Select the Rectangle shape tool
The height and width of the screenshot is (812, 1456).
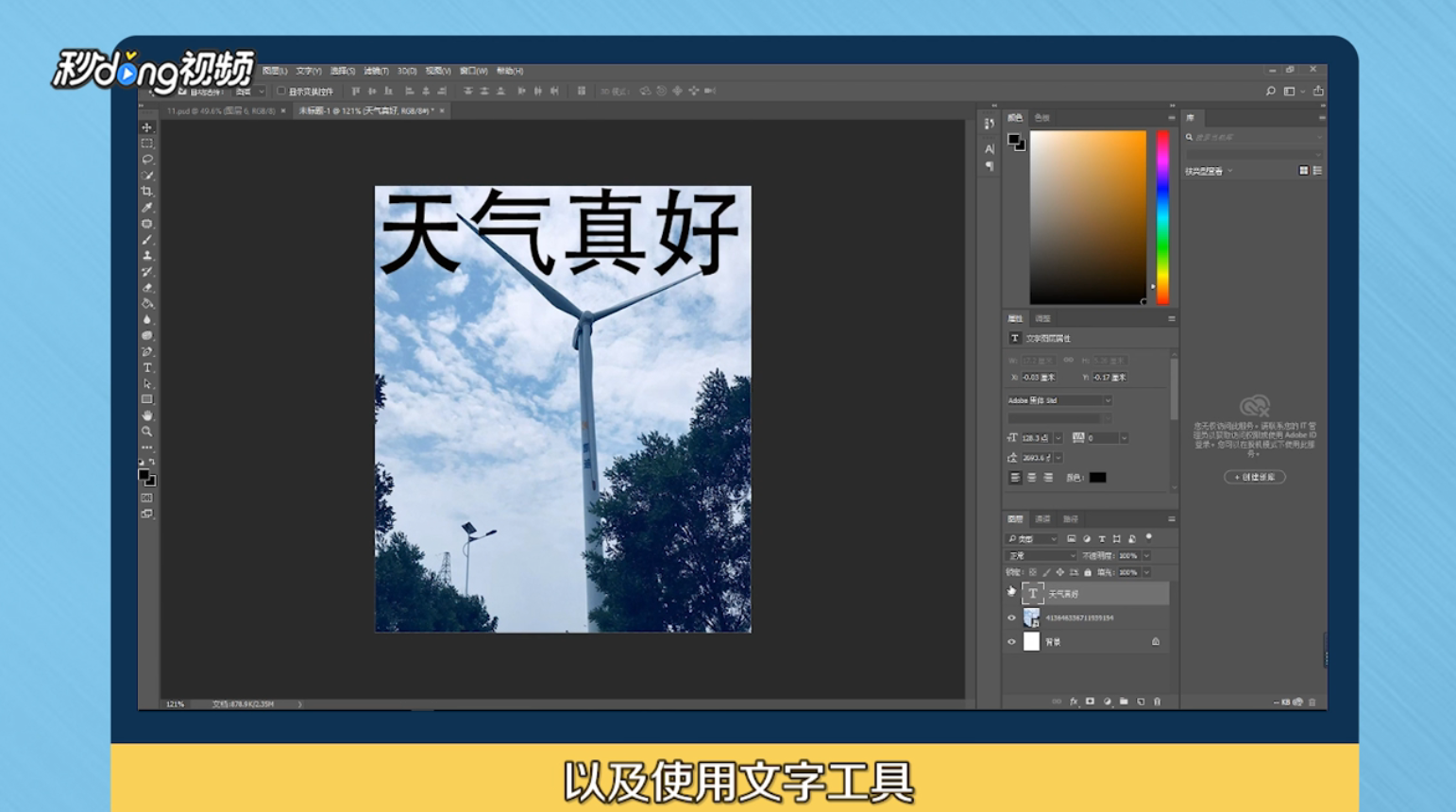click(147, 399)
